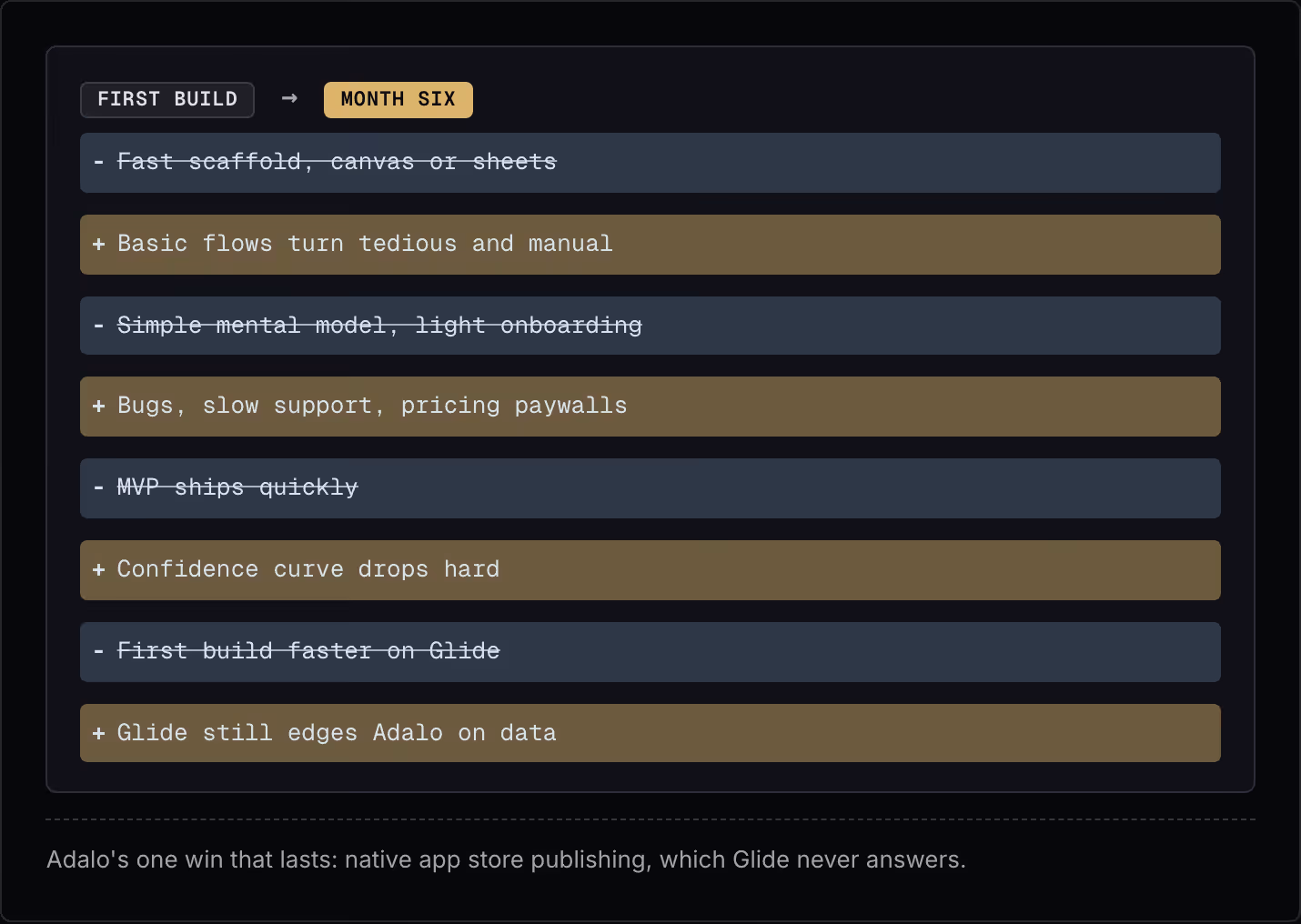This screenshot has height=924, width=1301.
Task: Click the 'MVP ships quickly' row
Action: point(650,488)
